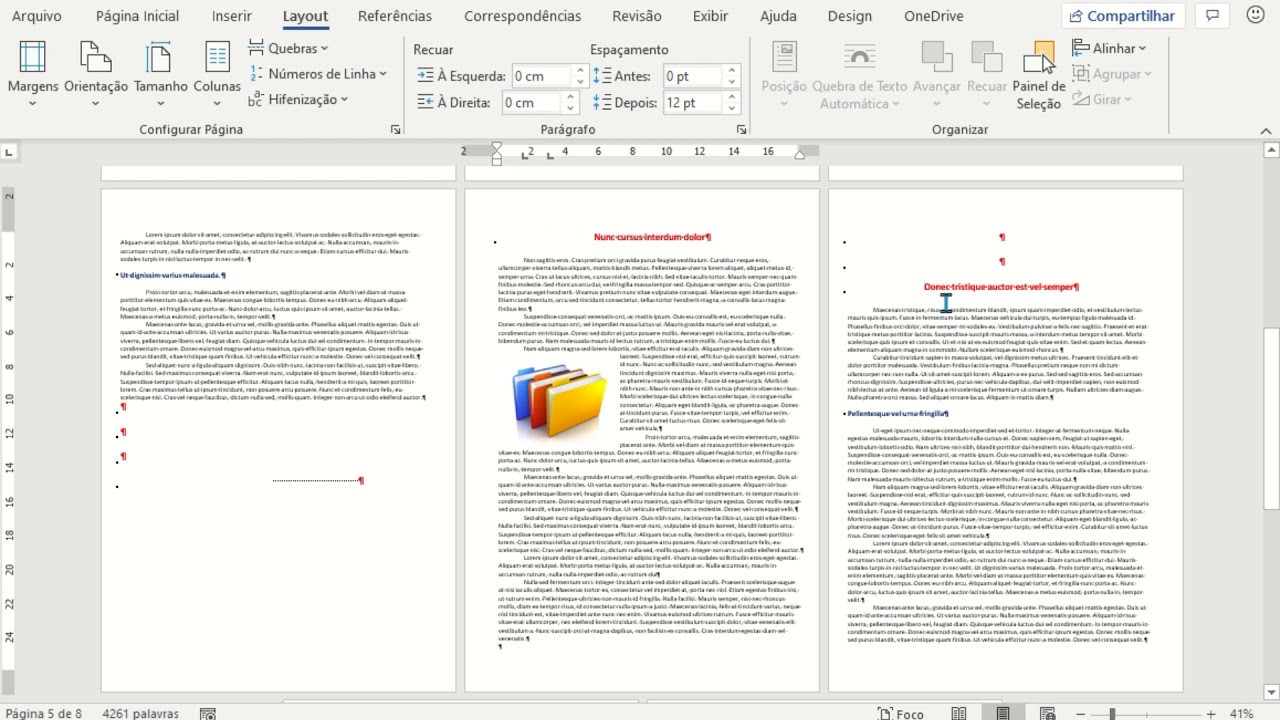Switch to the Página Inicial tab
The width and height of the screenshot is (1280, 720).
[x=137, y=16]
